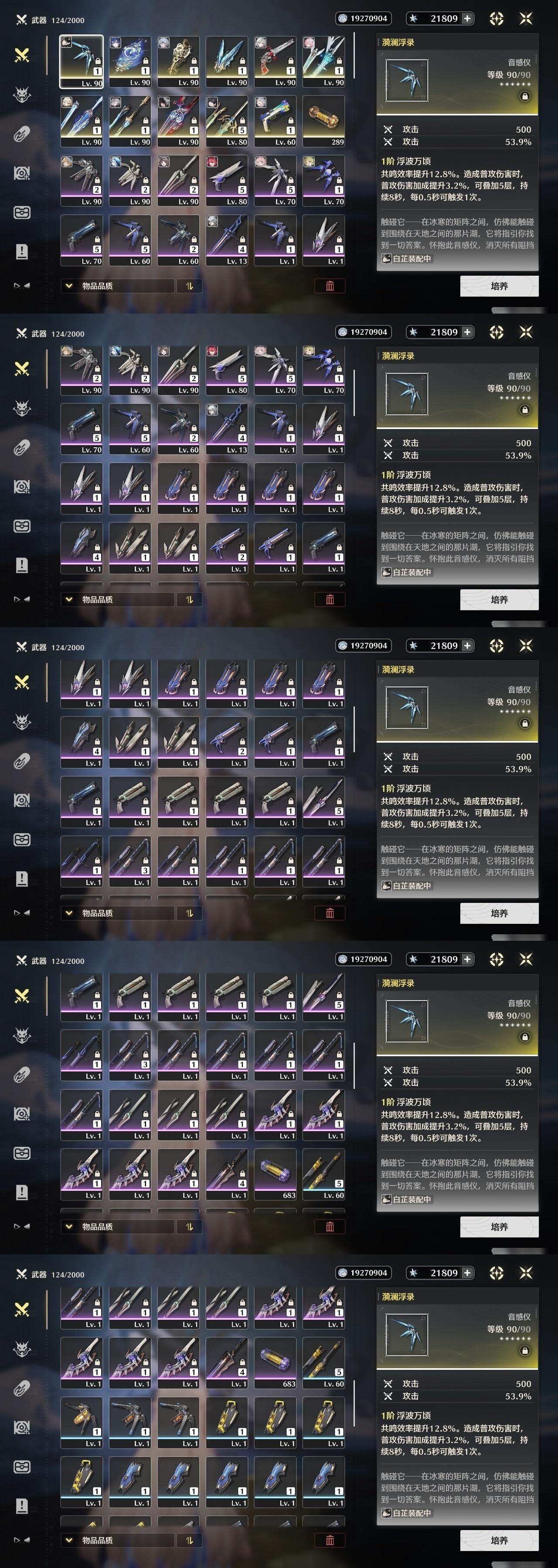This screenshot has width=558, height=1568.
Task: Toggle ascending/descending sort order arrows
Action: click(x=190, y=285)
